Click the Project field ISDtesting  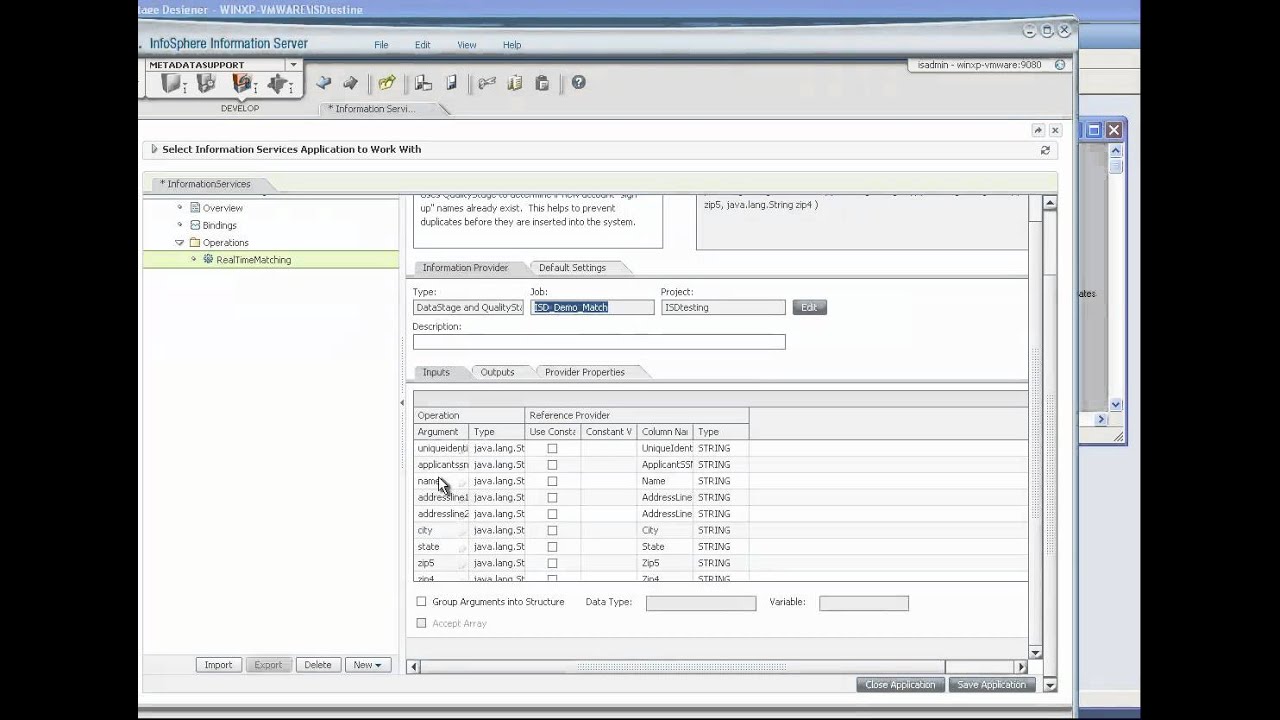[x=723, y=307]
